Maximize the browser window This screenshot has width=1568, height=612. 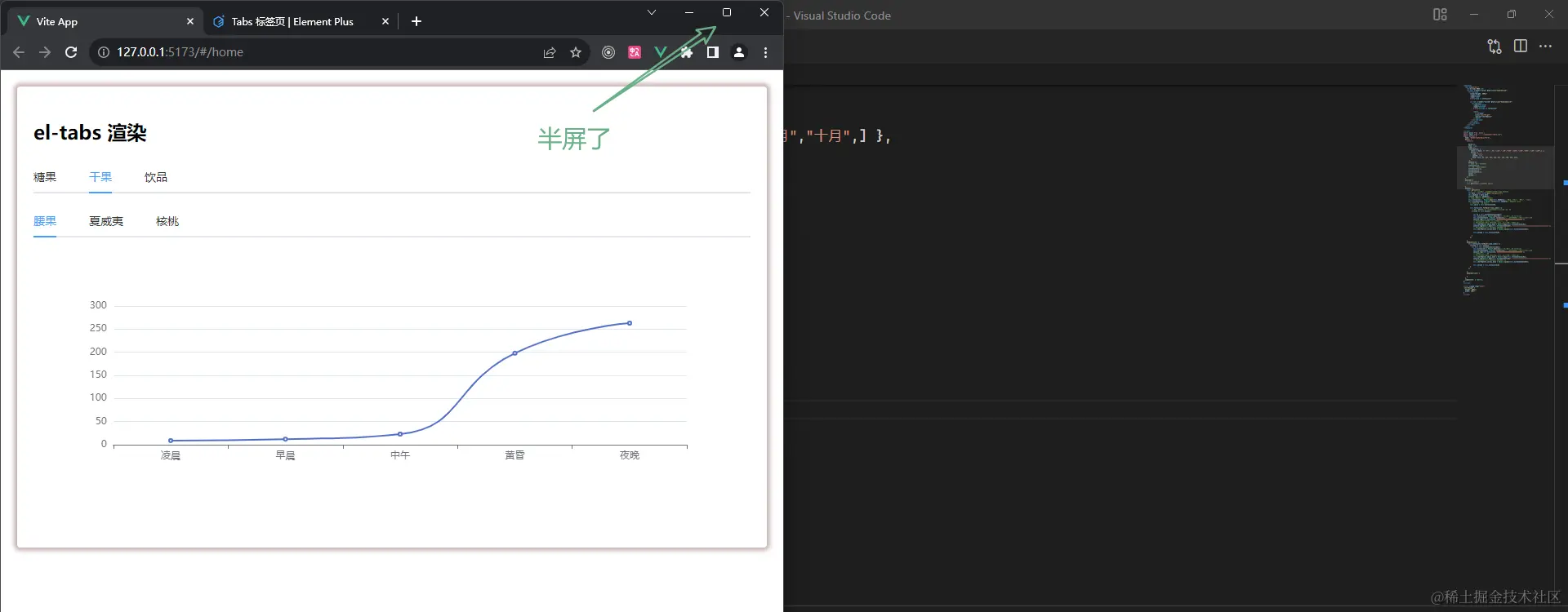727,12
